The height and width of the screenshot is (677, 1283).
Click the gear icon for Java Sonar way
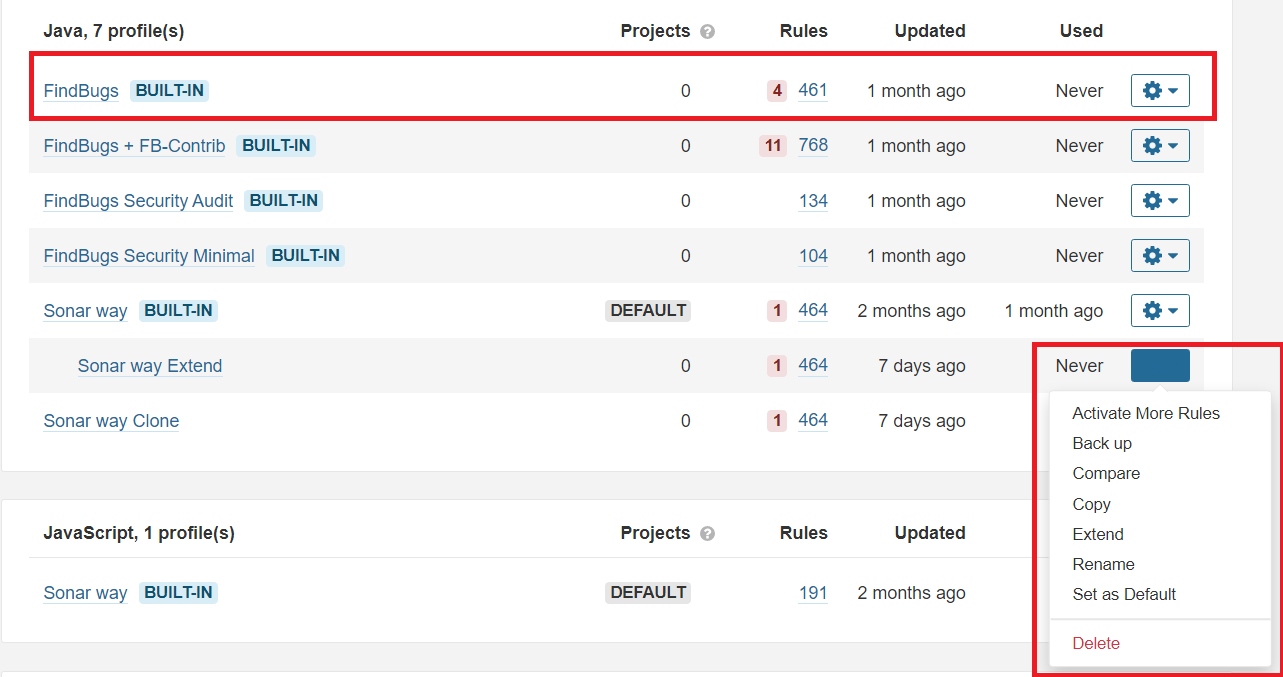(1160, 311)
